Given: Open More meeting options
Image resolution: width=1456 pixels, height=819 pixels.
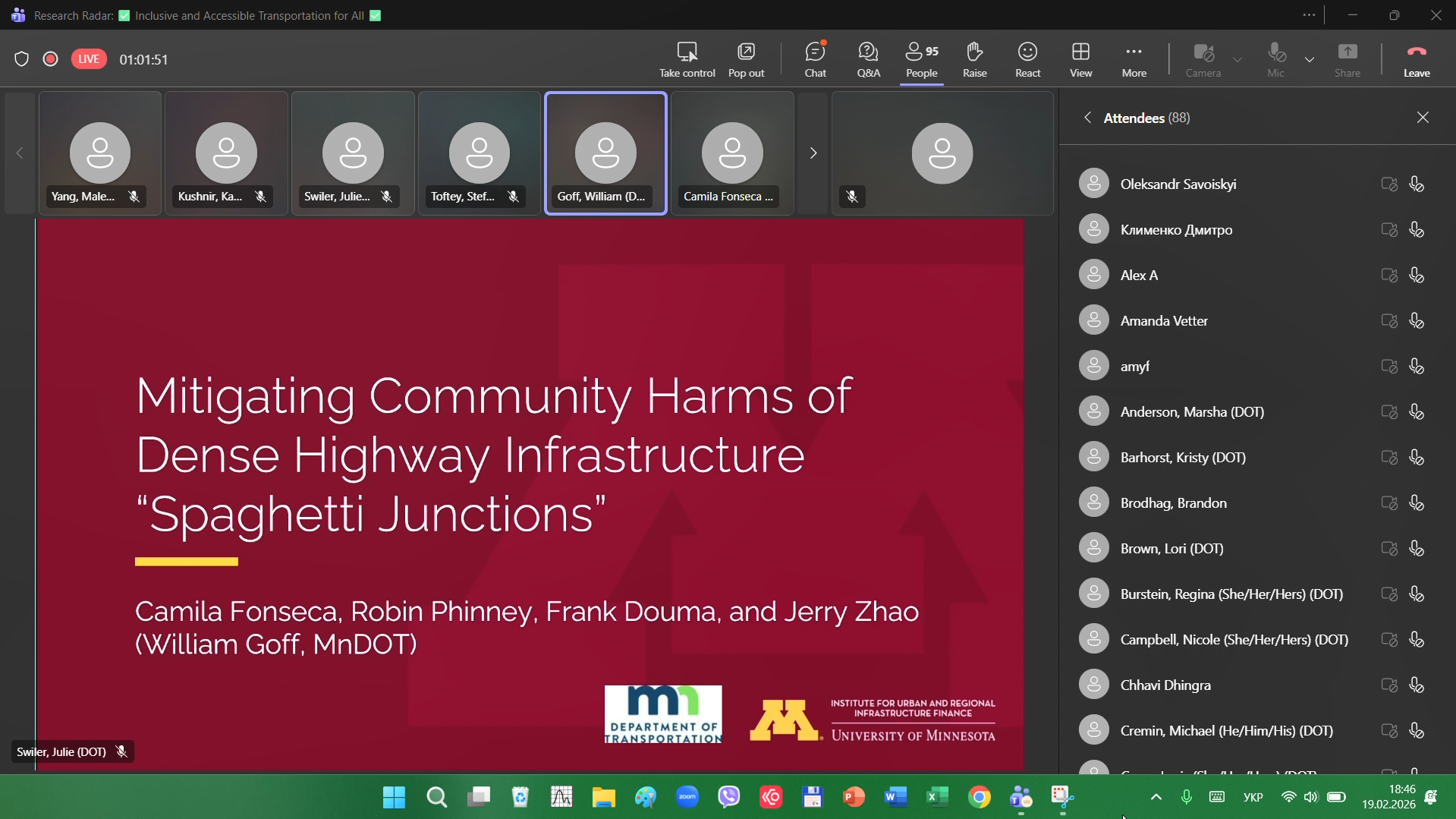Looking at the screenshot, I should [x=1134, y=59].
